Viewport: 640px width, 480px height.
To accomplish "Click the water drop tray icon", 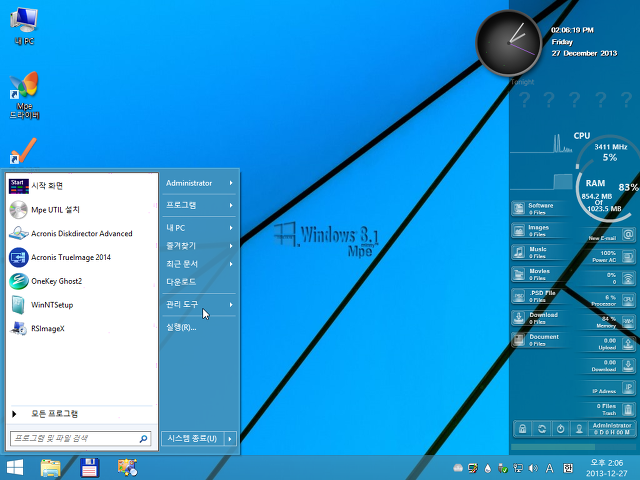I will [x=488, y=468].
